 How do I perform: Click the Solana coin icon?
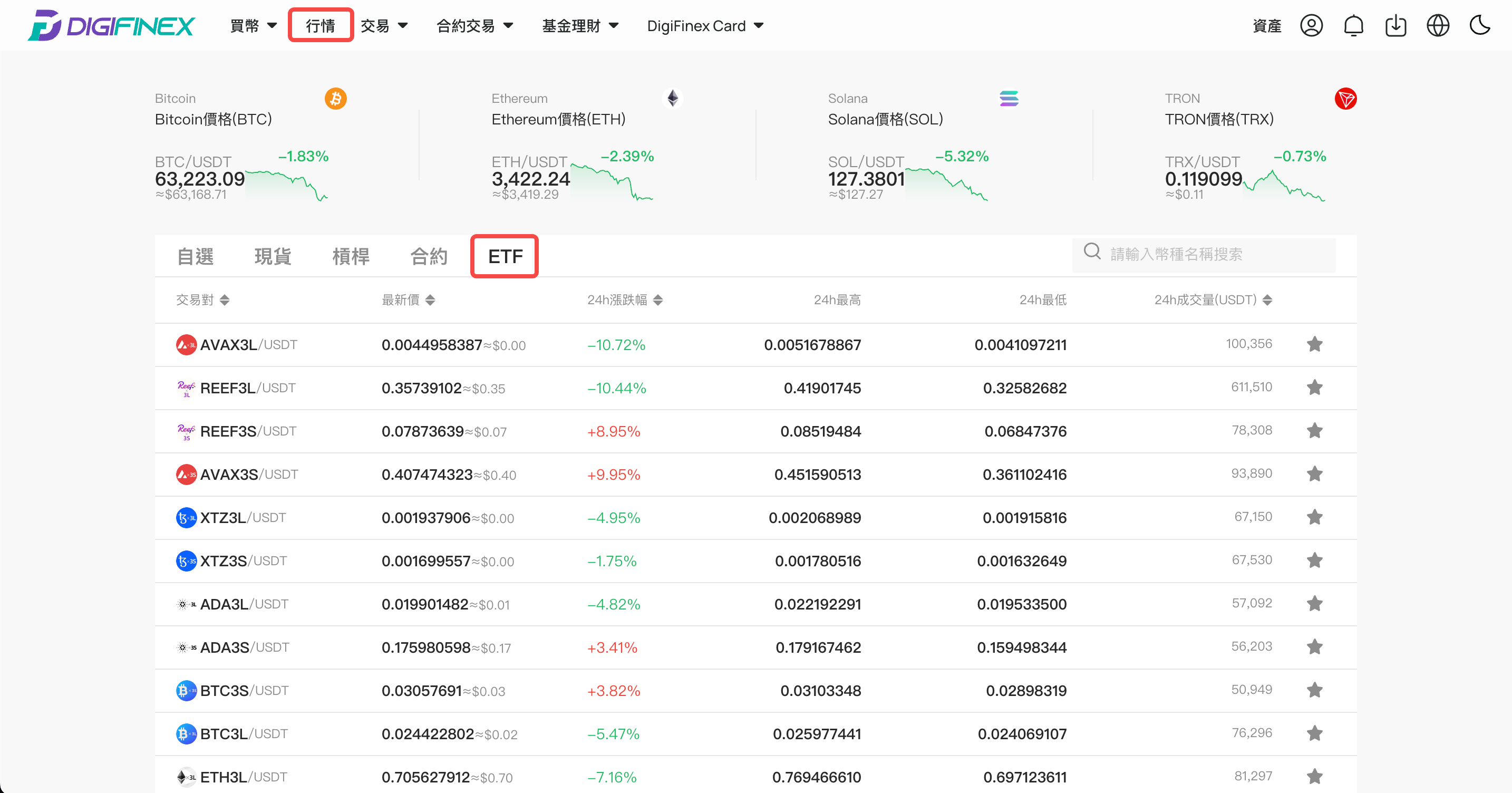(x=1009, y=99)
